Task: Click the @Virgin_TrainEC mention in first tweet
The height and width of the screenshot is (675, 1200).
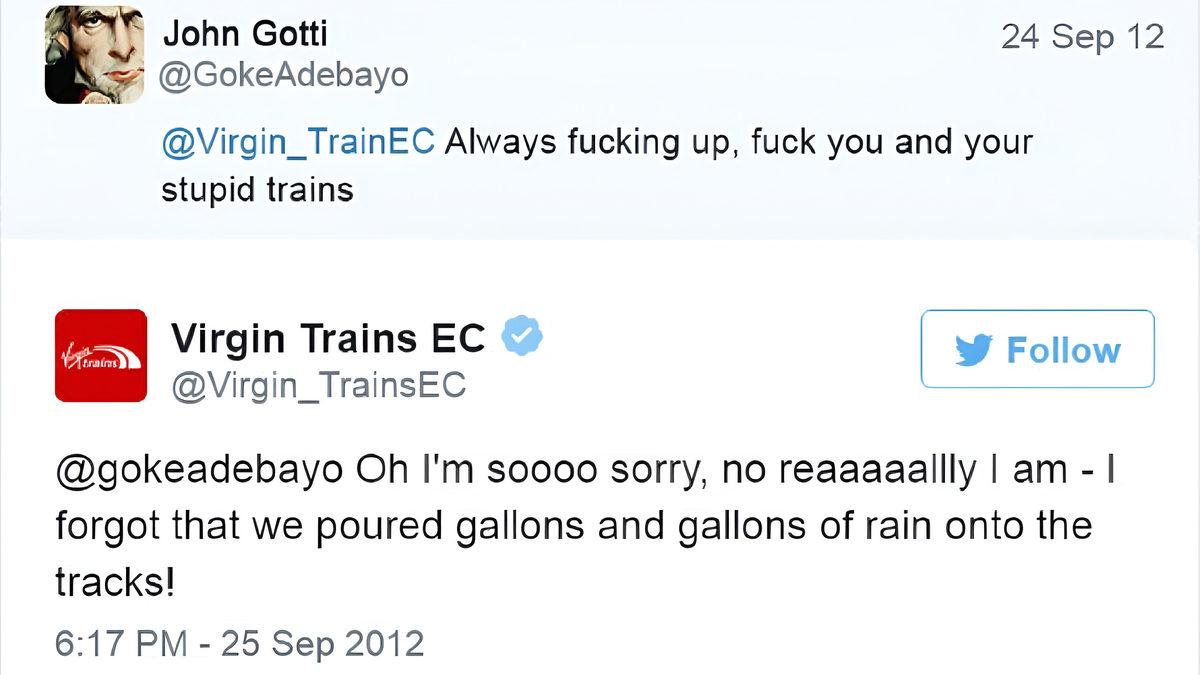Action: [298, 142]
